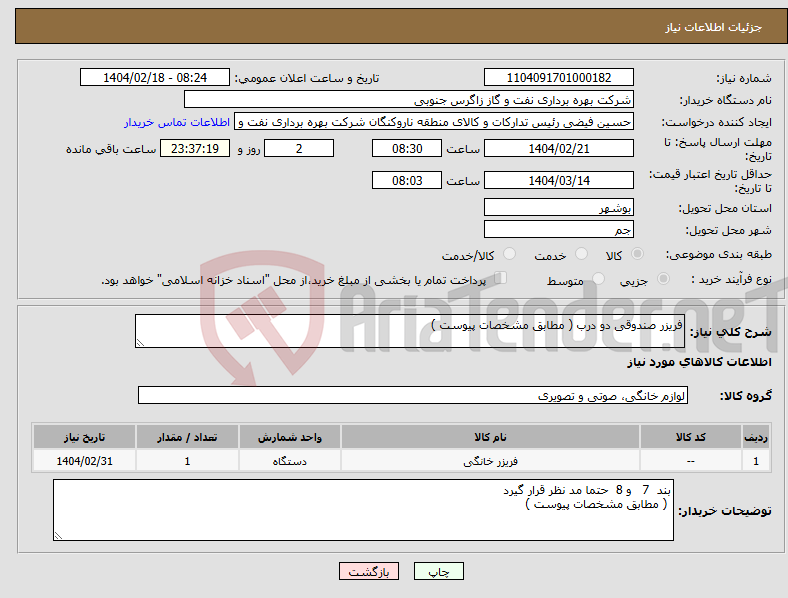Click the delivery city field جم
Image resolution: width=788 pixels, height=598 pixels.
click(558, 229)
